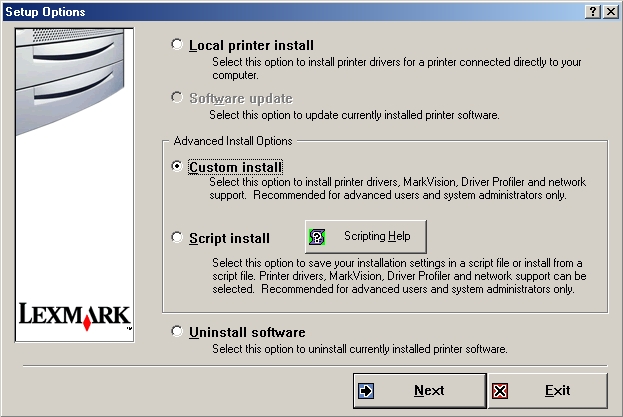Exit the Lexmark setup
Screen dimensions: 623x417
point(547,390)
